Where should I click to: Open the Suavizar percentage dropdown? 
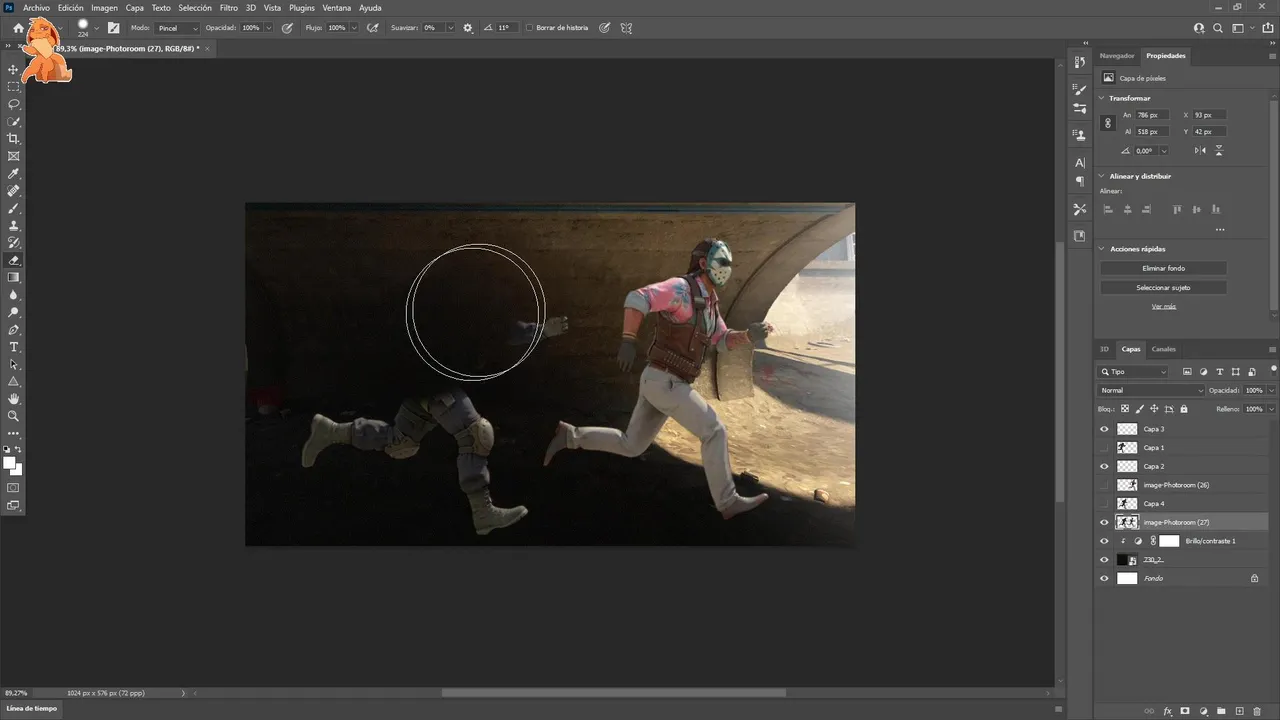click(x=450, y=28)
